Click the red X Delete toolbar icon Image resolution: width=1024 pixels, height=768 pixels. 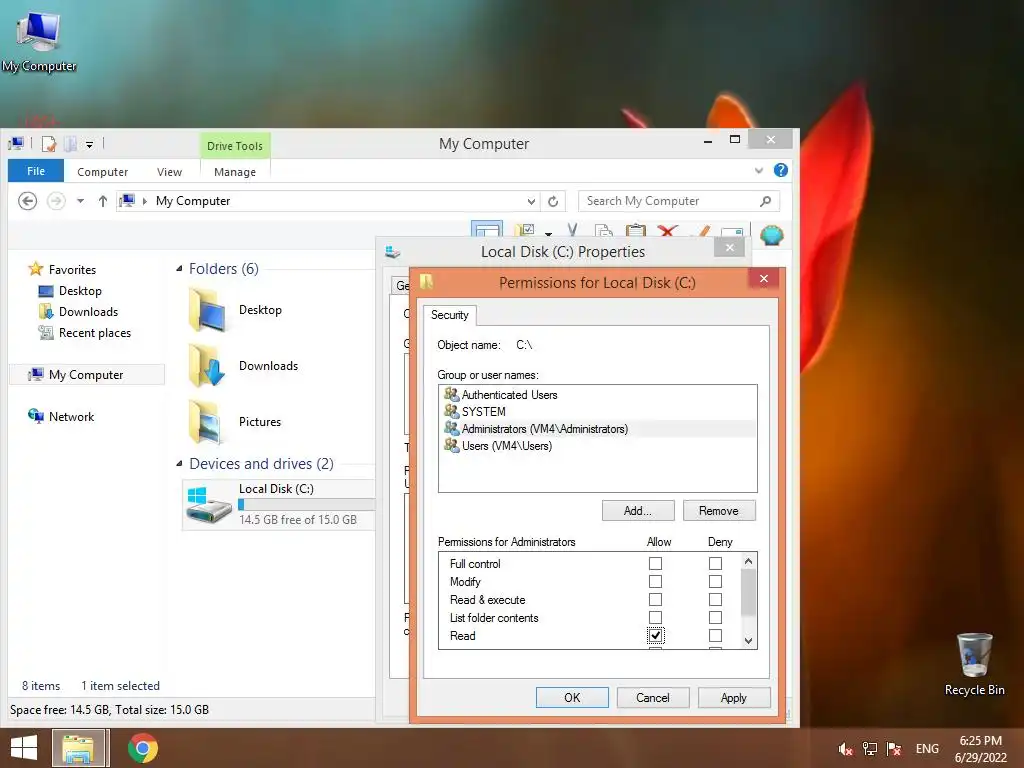click(x=667, y=231)
